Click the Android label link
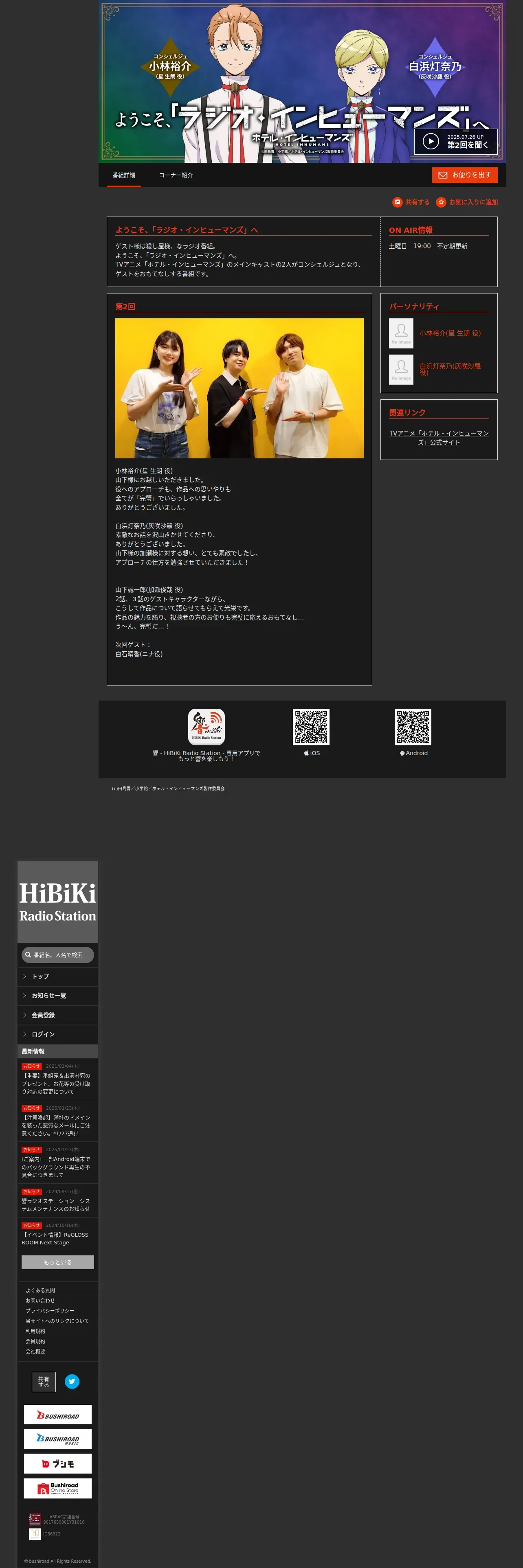This screenshot has height=1568, width=523. [x=413, y=753]
